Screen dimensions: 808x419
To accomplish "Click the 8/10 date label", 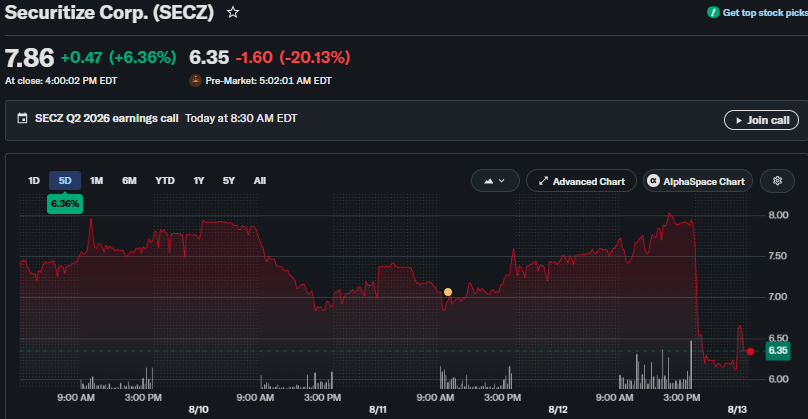I will click(x=198, y=410).
